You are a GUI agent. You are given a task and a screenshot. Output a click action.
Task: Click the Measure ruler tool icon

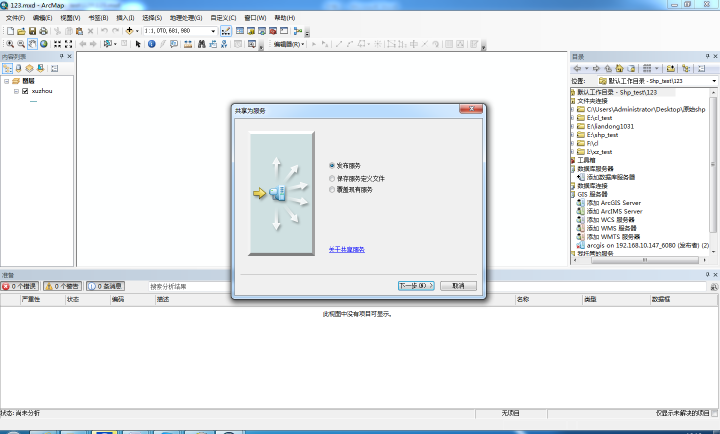188,44
